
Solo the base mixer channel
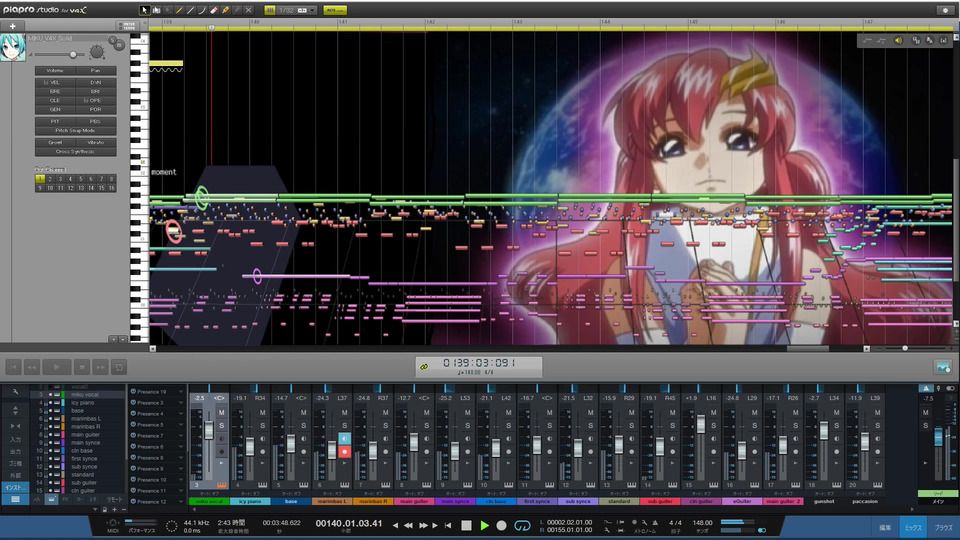[304, 426]
